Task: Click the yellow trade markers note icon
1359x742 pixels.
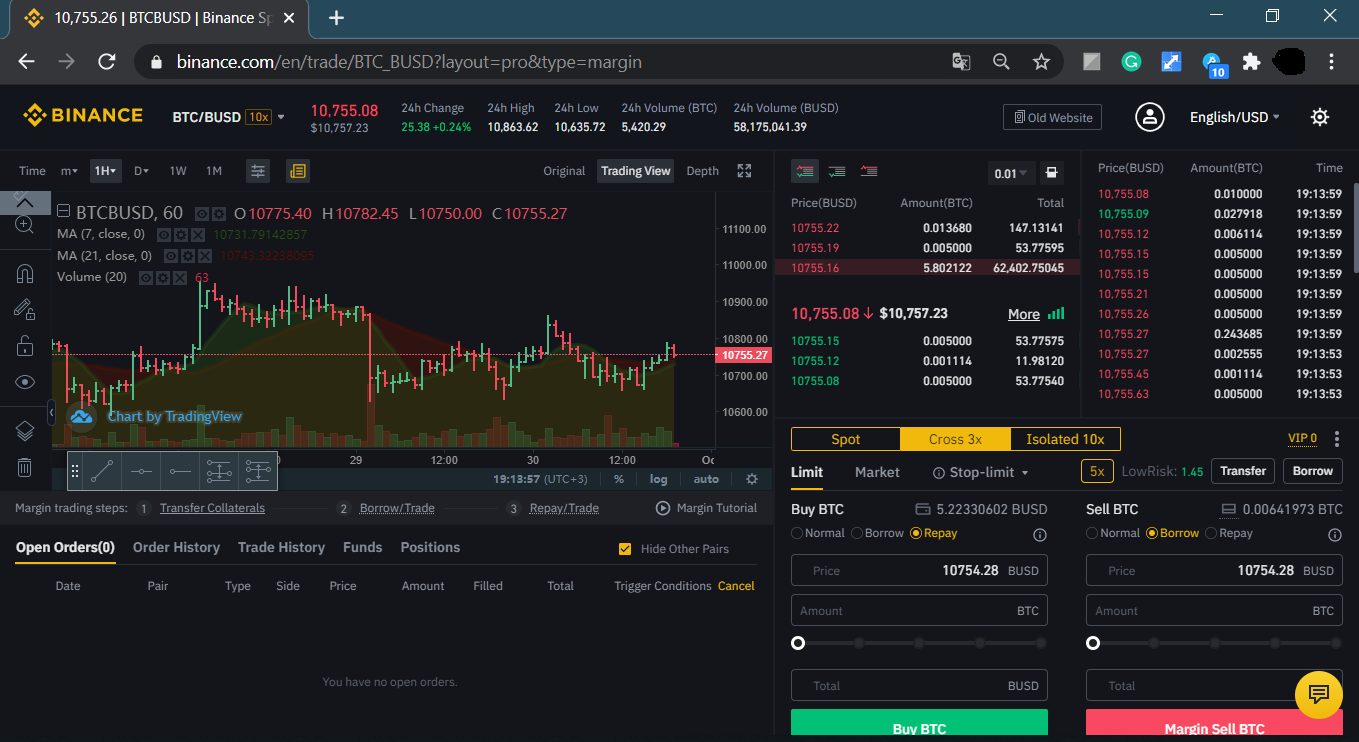Action: pyautogui.click(x=297, y=171)
